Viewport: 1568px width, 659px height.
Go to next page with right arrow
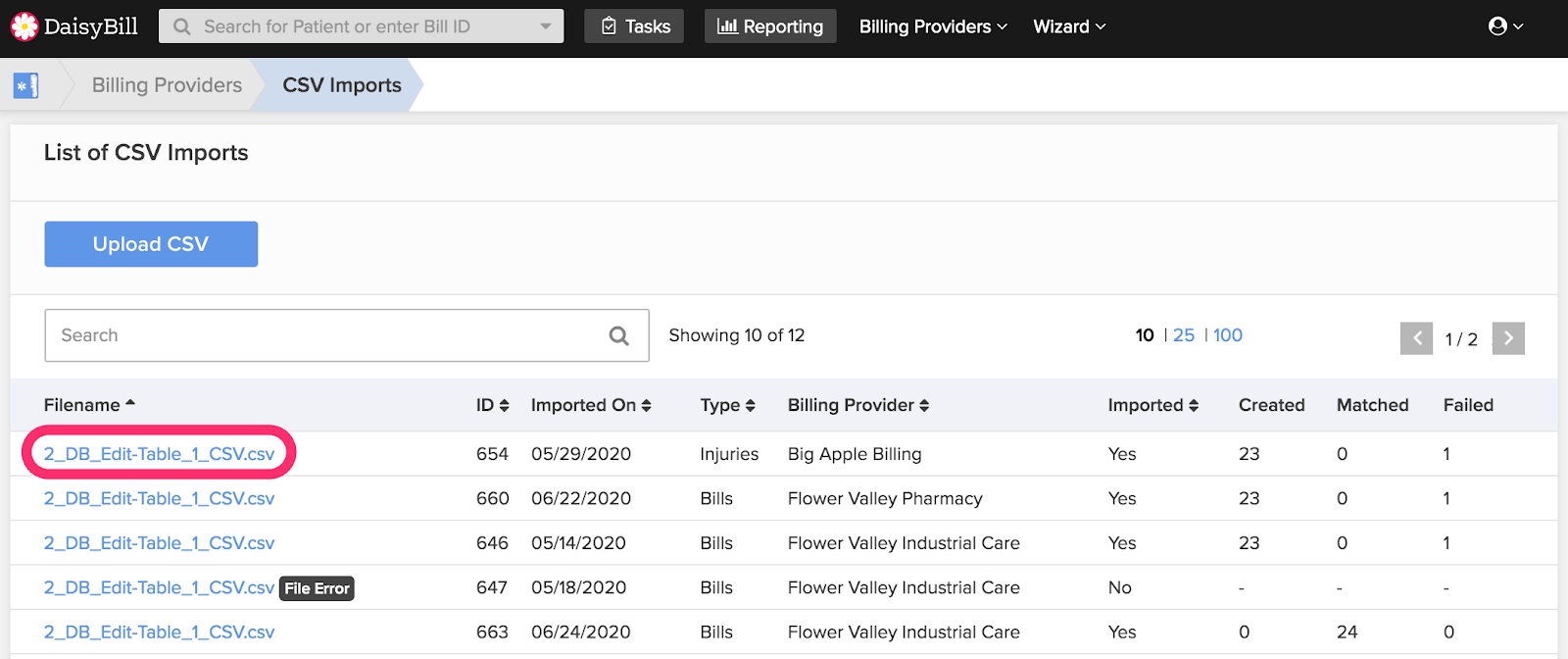pyautogui.click(x=1508, y=338)
